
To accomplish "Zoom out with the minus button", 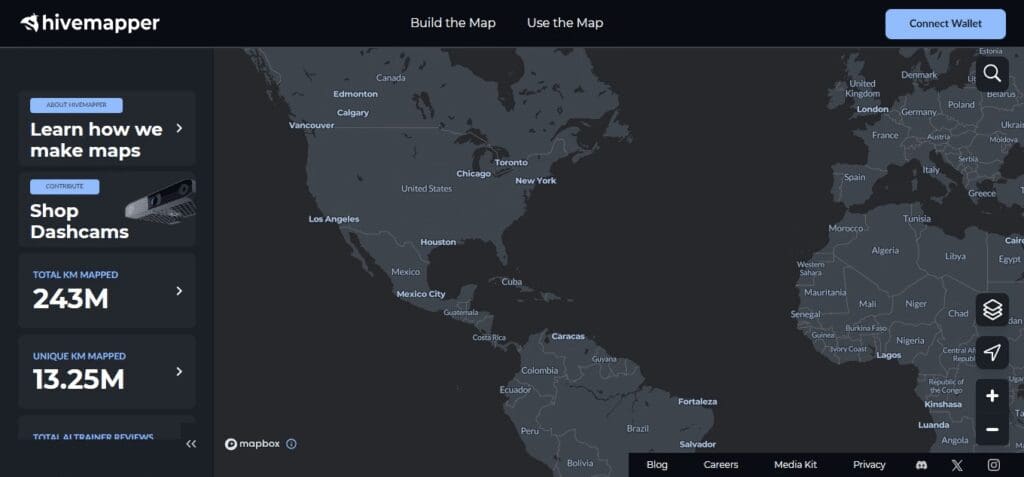I will point(992,429).
